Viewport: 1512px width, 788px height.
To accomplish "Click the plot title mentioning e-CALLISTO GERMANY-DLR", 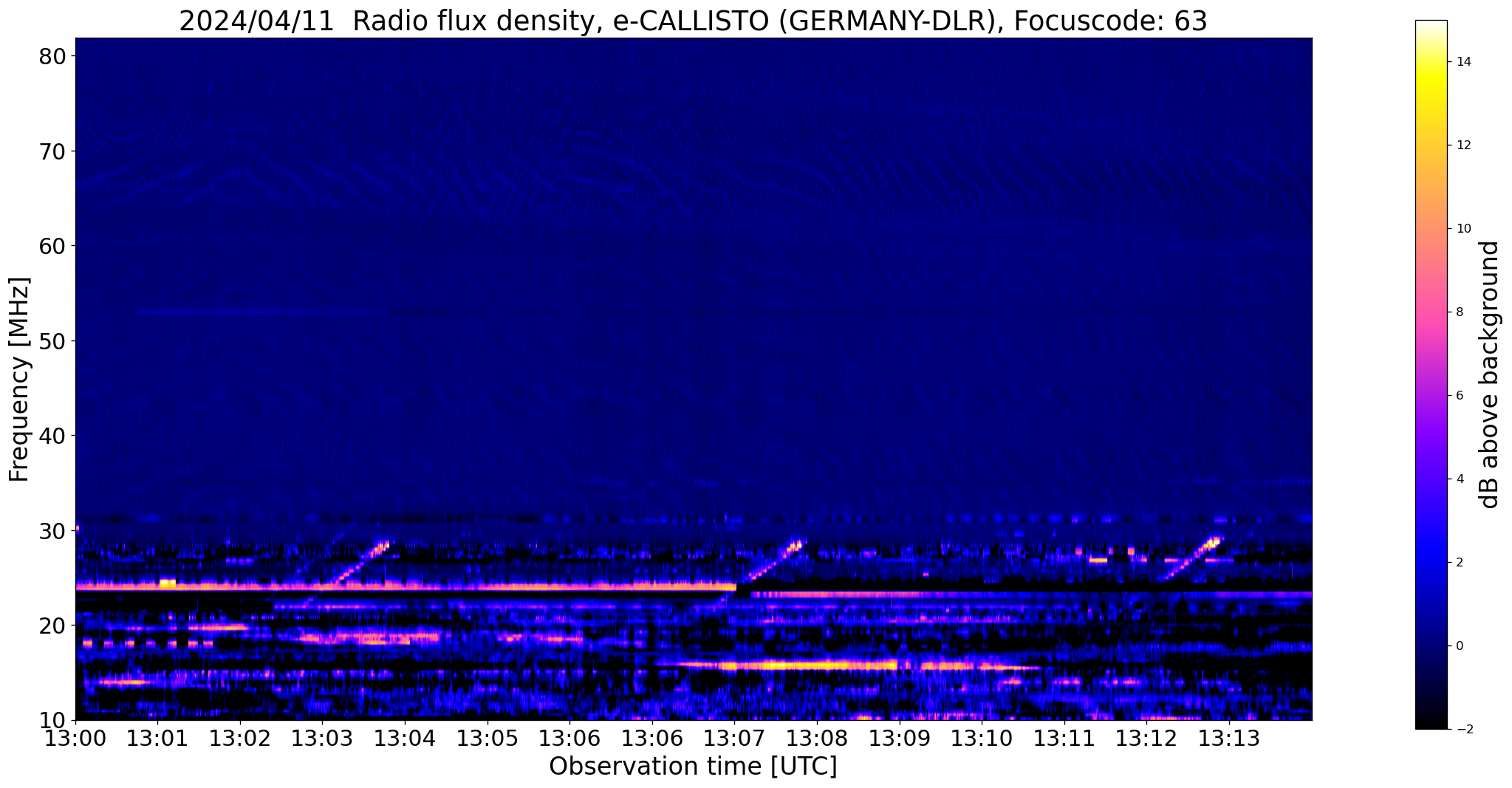I will [x=693, y=21].
